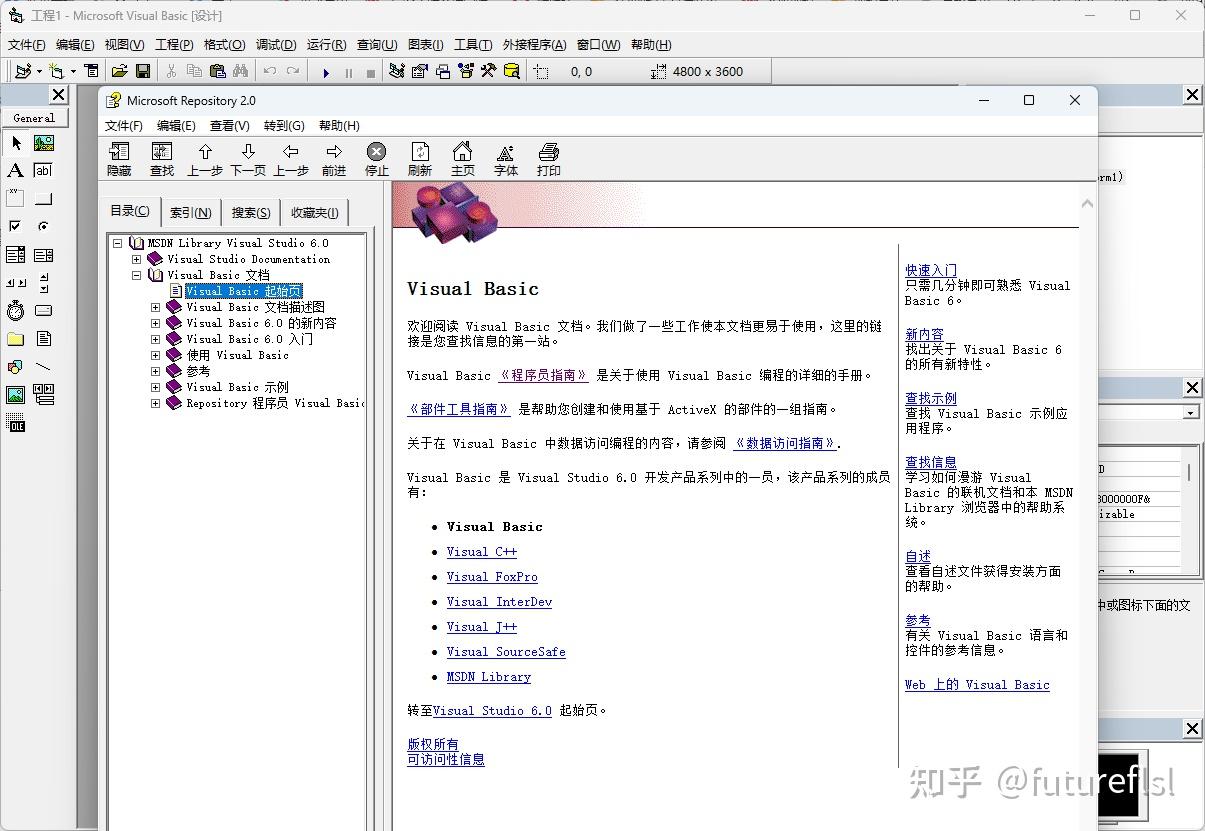
Task: Select the Data control in toolbox
Action: [44, 395]
